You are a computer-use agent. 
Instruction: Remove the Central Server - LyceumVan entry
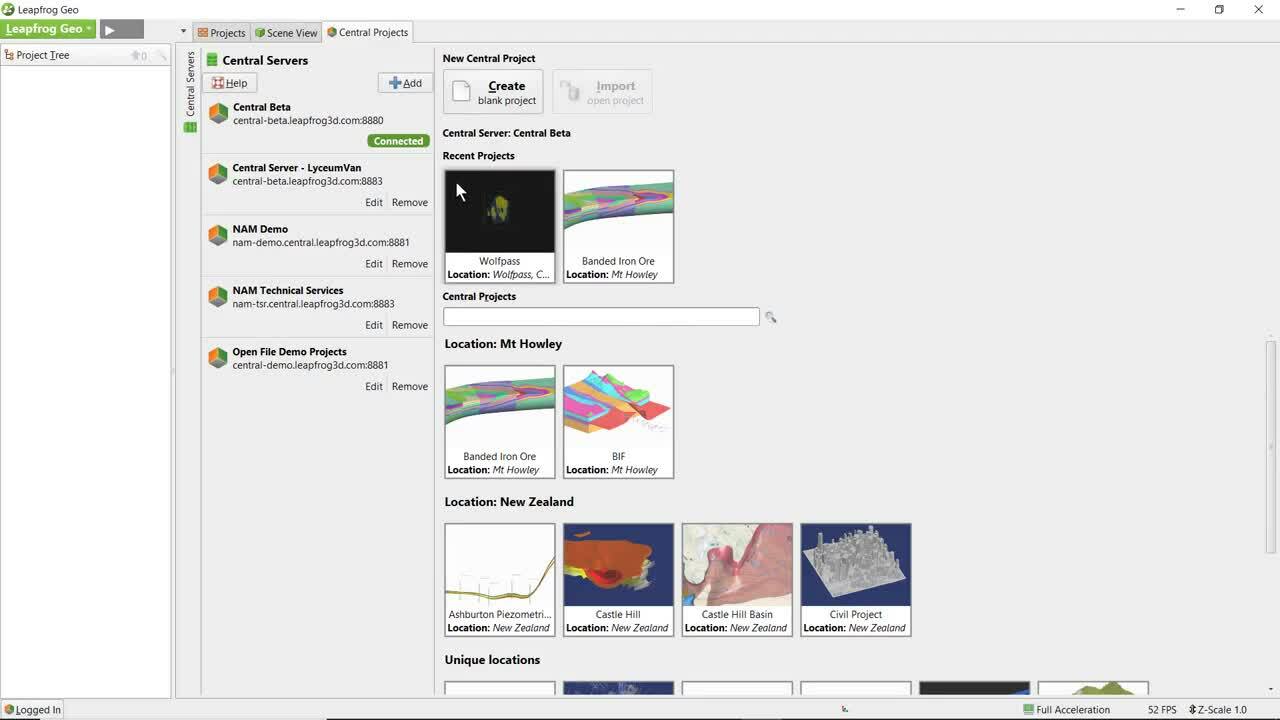click(x=409, y=202)
